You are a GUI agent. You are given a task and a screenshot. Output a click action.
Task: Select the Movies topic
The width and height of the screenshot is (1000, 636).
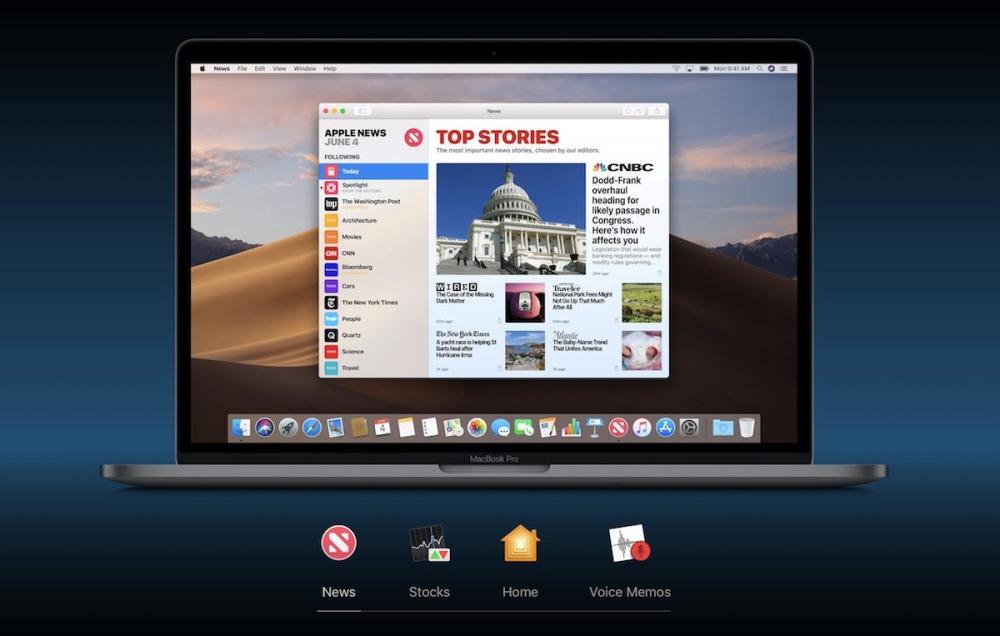click(x=374, y=237)
